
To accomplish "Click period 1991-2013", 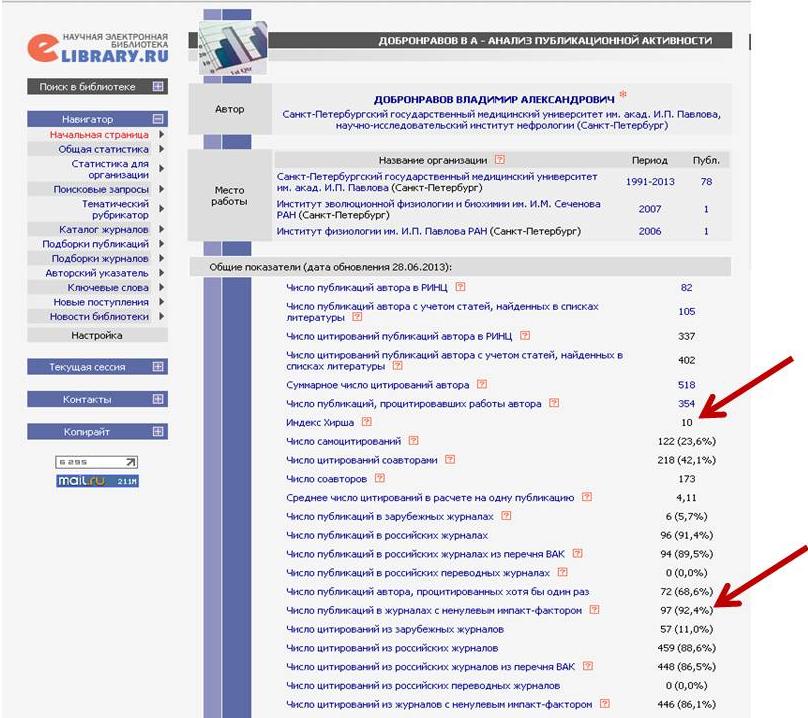I will point(650,182).
